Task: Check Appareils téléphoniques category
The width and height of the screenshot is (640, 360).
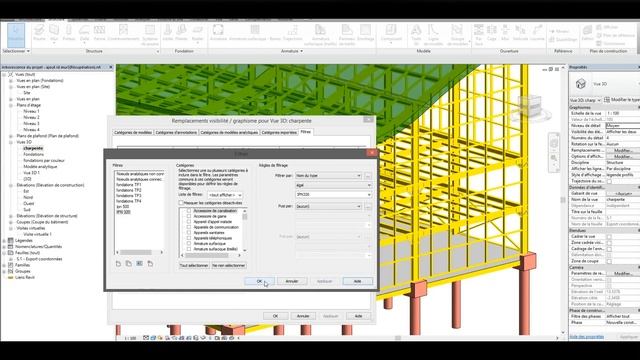Action: 189,238
